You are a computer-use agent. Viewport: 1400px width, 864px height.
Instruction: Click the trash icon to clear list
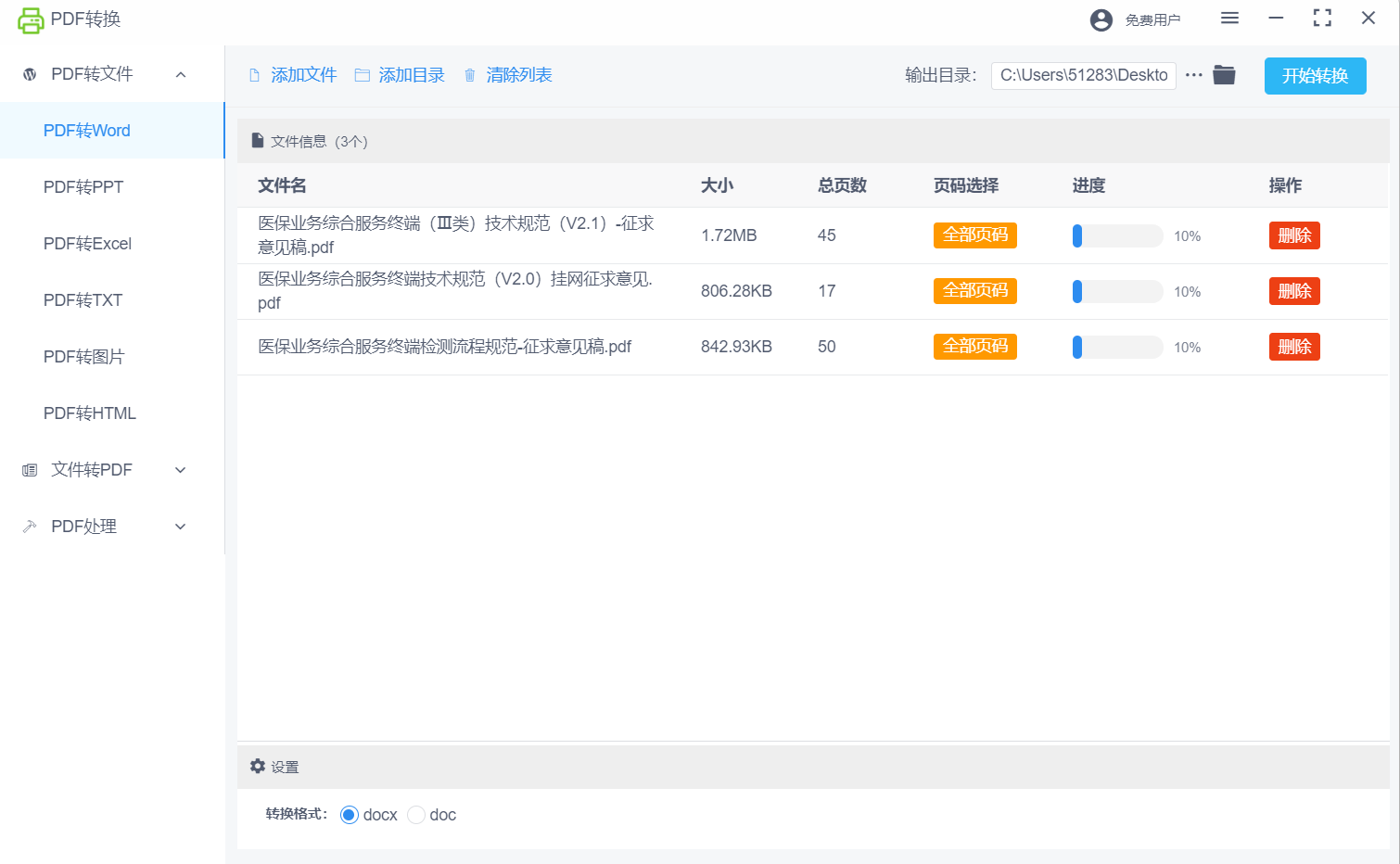pyautogui.click(x=470, y=76)
